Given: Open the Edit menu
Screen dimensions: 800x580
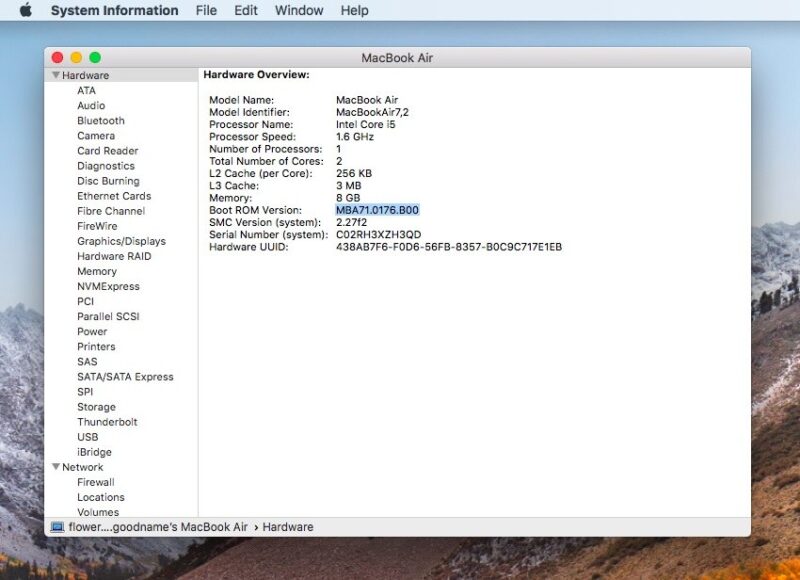Looking at the screenshot, I should tap(245, 10).
